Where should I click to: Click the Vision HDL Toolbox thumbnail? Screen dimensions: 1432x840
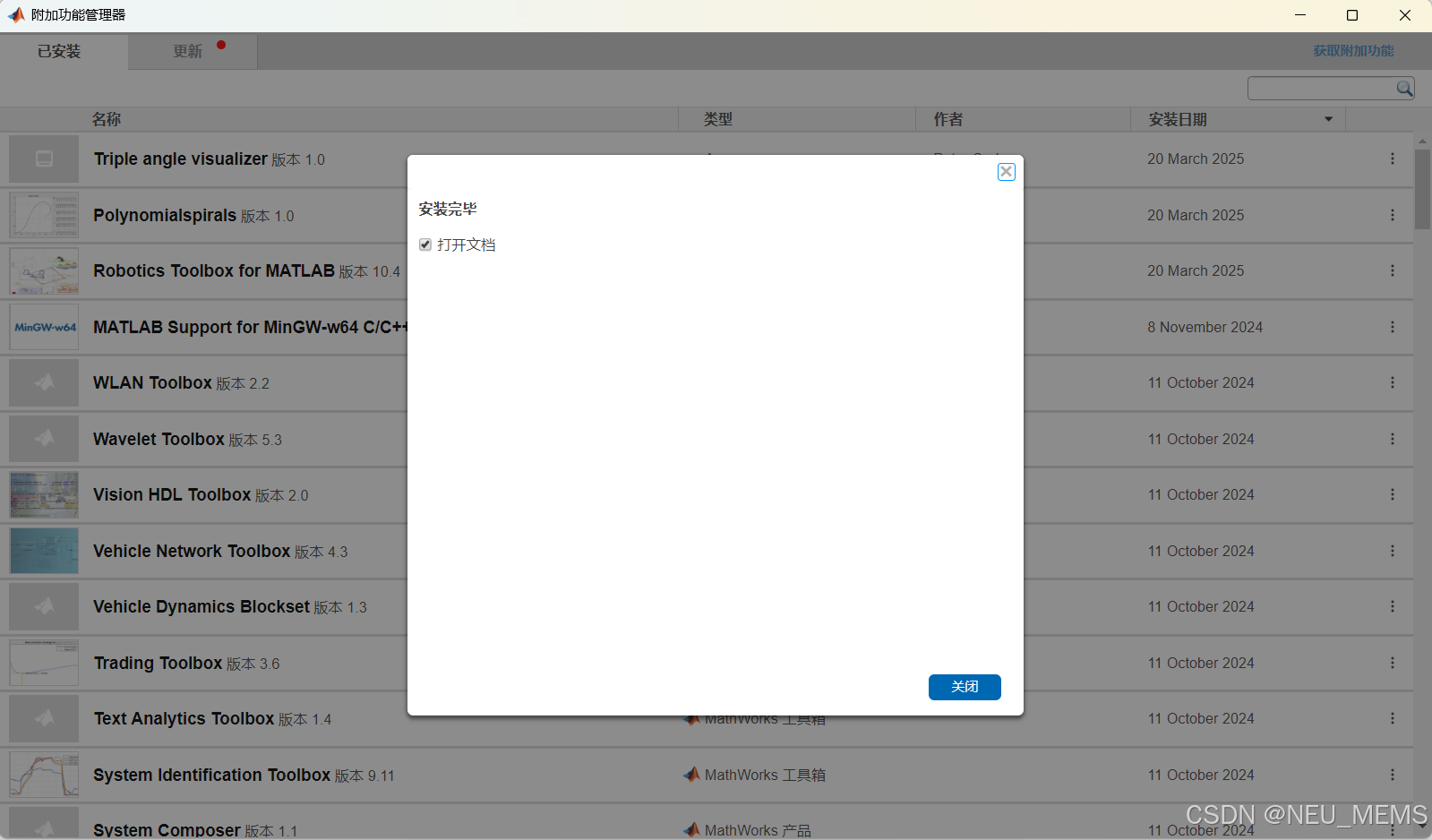44,494
